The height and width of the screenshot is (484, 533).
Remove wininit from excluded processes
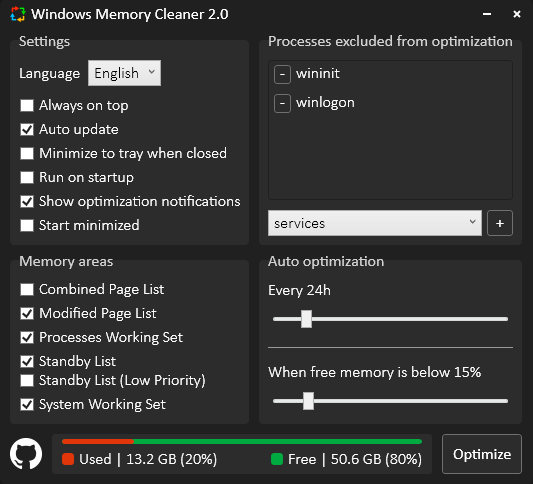pyautogui.click(x=282, y=74)
